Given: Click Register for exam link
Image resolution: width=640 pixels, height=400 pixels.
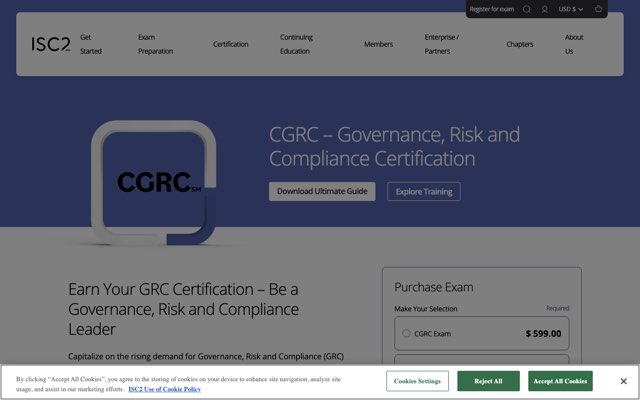Looking at the screenshot, I should tap(491, 9).
